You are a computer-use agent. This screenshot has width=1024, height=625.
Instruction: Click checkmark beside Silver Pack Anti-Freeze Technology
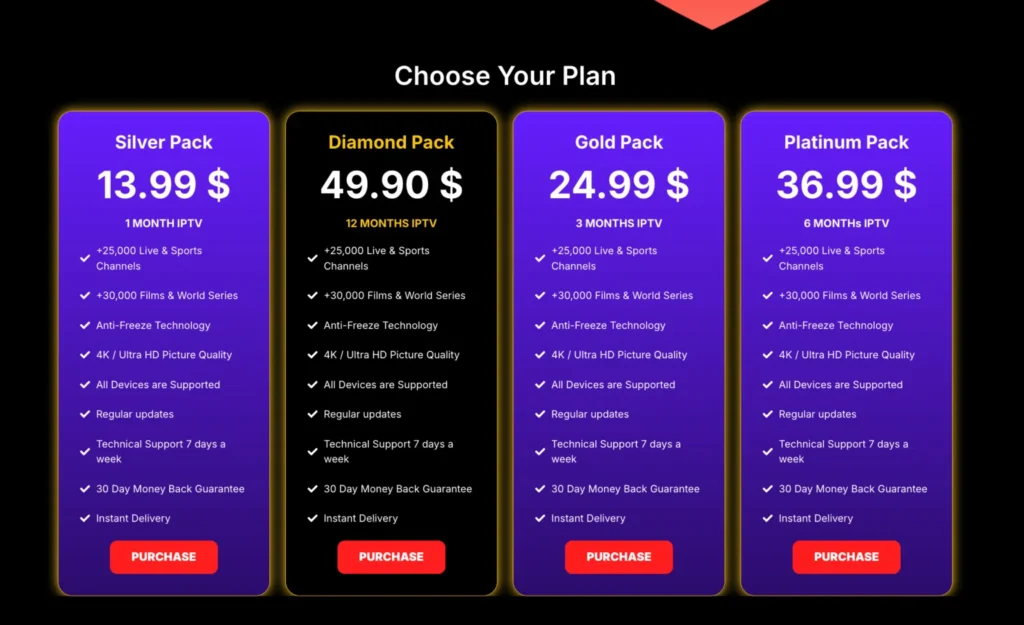click(85, 325)
